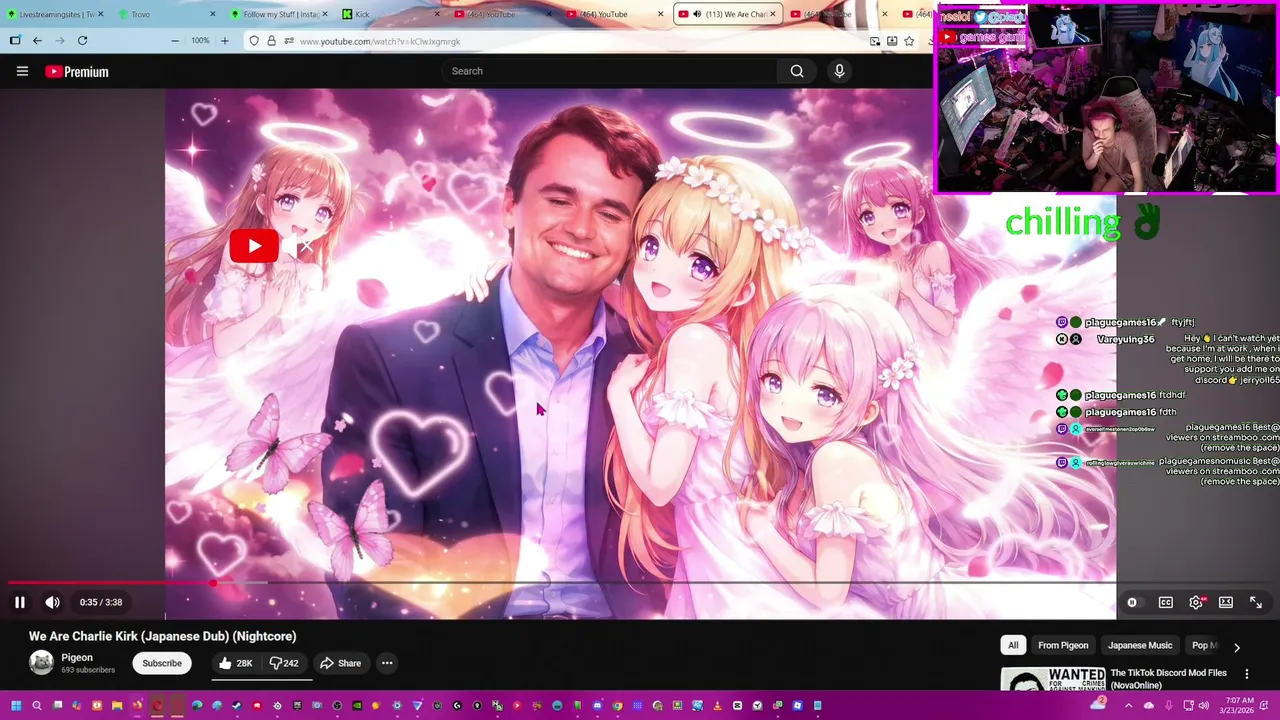Open player settings gear
Screen dimensions: 1280x720
(x=1196, y=602)
